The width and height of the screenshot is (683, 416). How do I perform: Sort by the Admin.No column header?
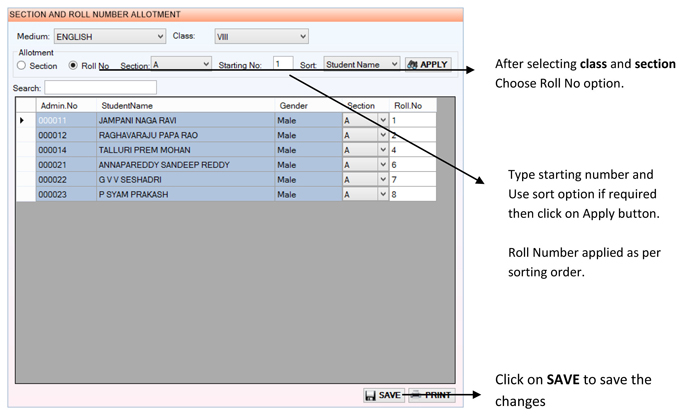click(x=66, y=105)
